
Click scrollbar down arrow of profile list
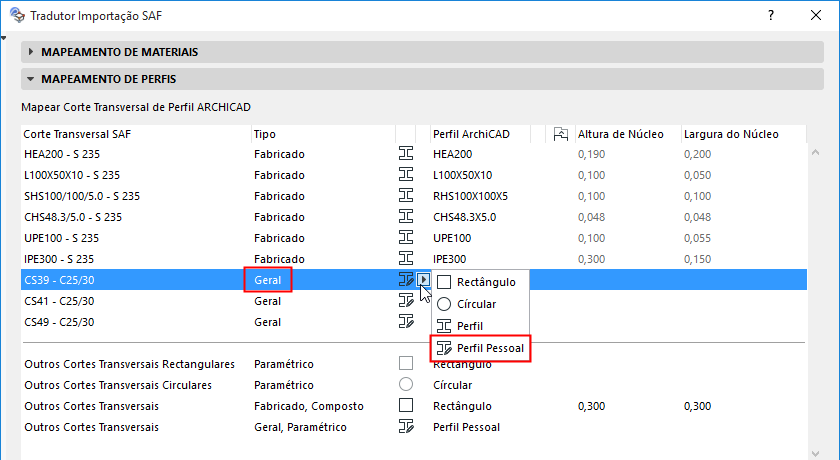click(x=815, y=454)
